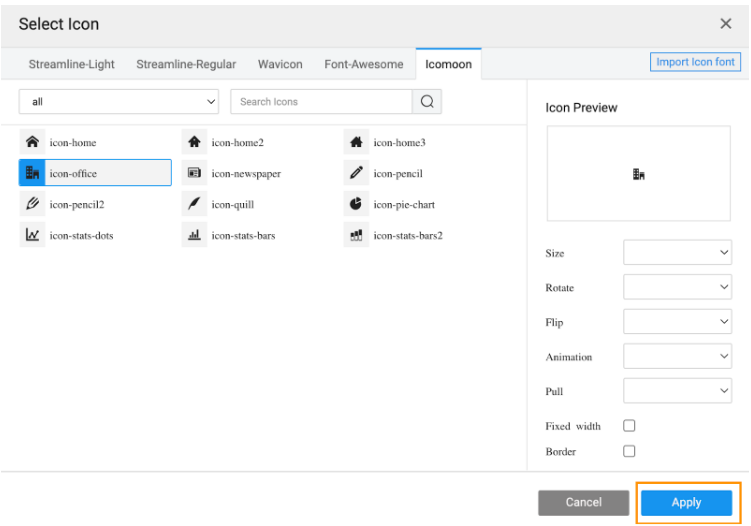Click the Search Icons input field
Viewport: 751px width, 526px height.
(x=321, y=102)
